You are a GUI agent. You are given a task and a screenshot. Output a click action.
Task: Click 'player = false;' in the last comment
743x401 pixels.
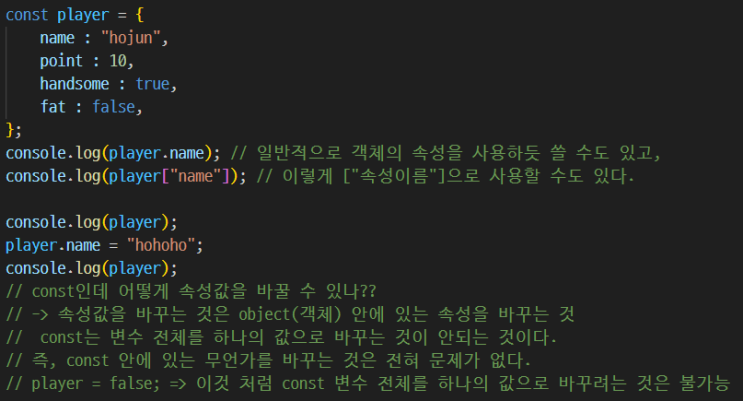click(x=96, y=383)
